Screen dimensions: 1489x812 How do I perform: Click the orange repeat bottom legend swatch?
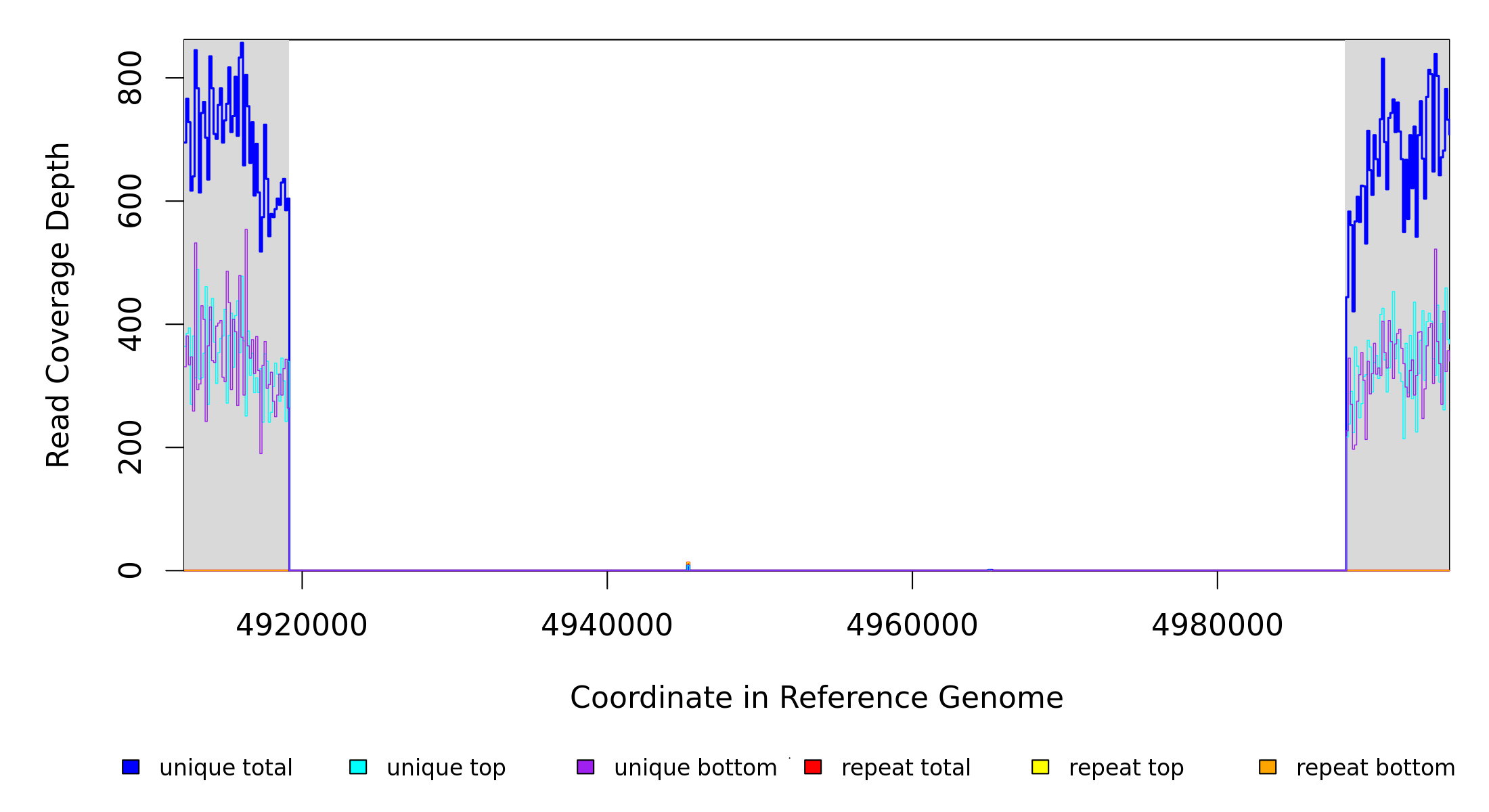click(1268, 767)
